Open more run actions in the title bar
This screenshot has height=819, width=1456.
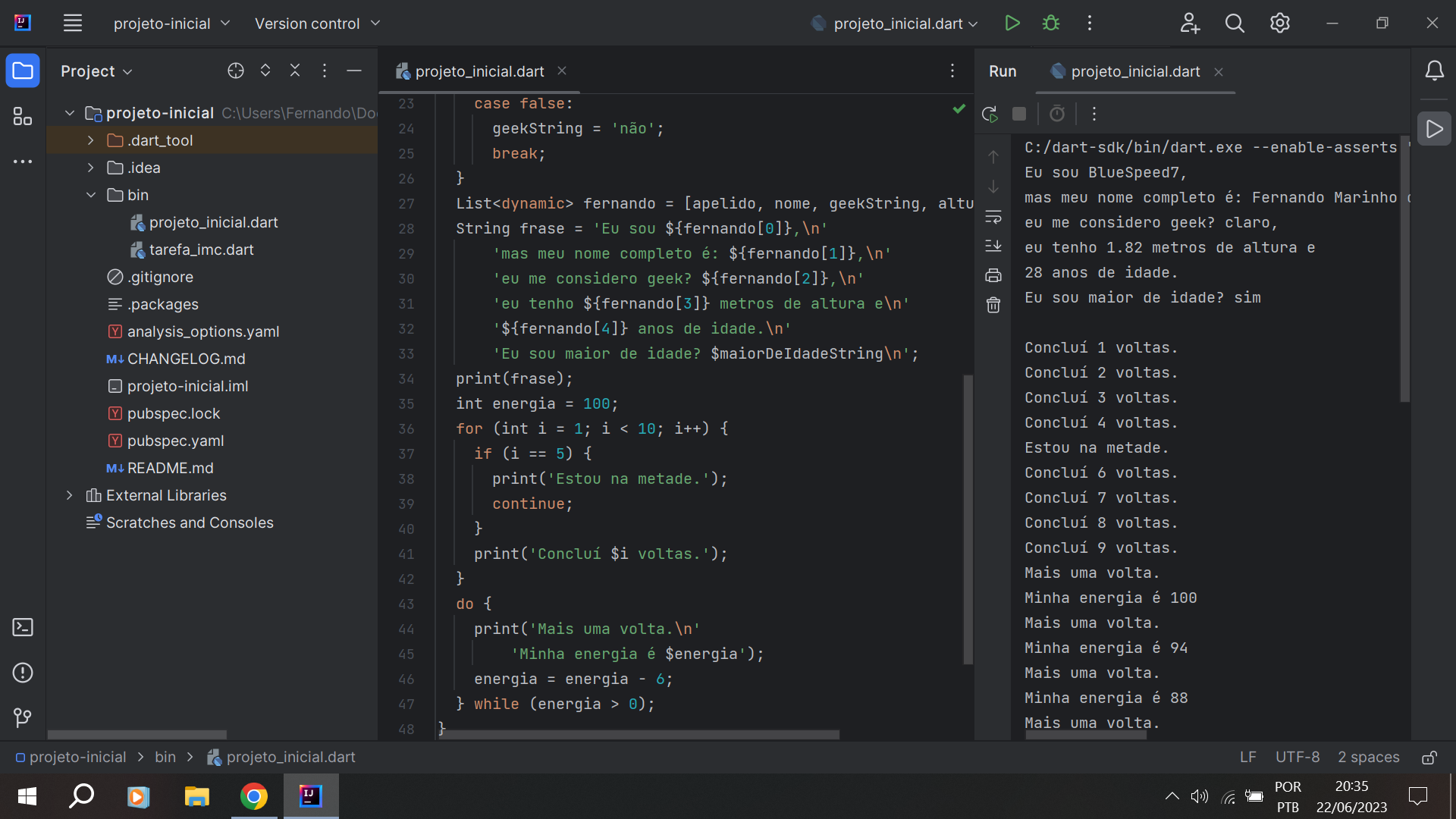1090,24
